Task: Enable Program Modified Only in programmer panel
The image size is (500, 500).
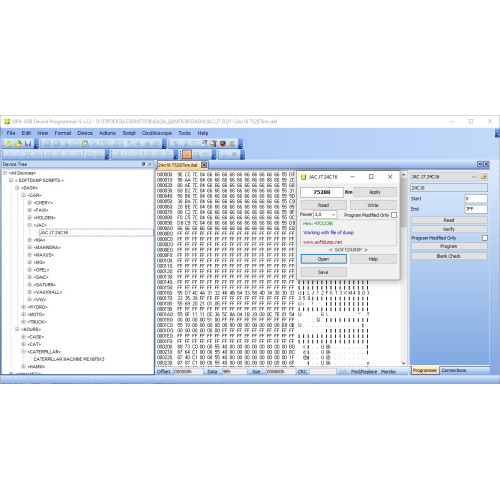Action: (x=485, y=238)
